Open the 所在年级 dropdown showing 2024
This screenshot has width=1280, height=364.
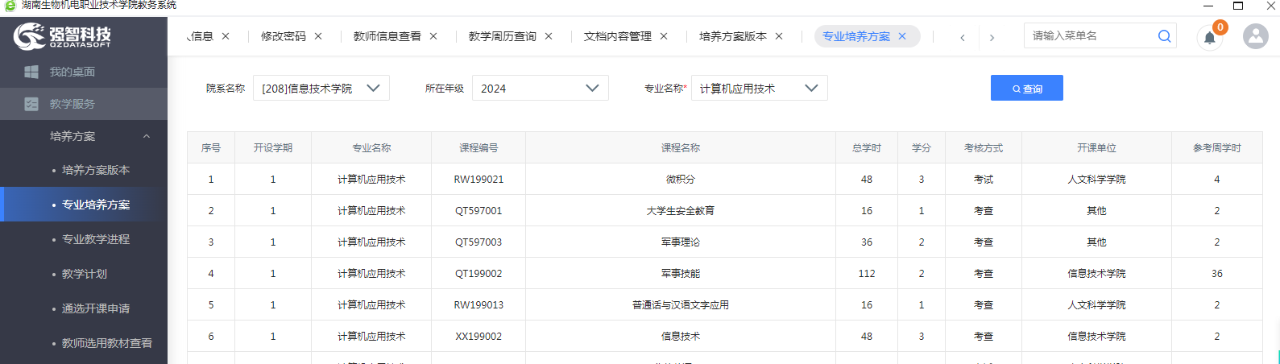click(540, 88)
